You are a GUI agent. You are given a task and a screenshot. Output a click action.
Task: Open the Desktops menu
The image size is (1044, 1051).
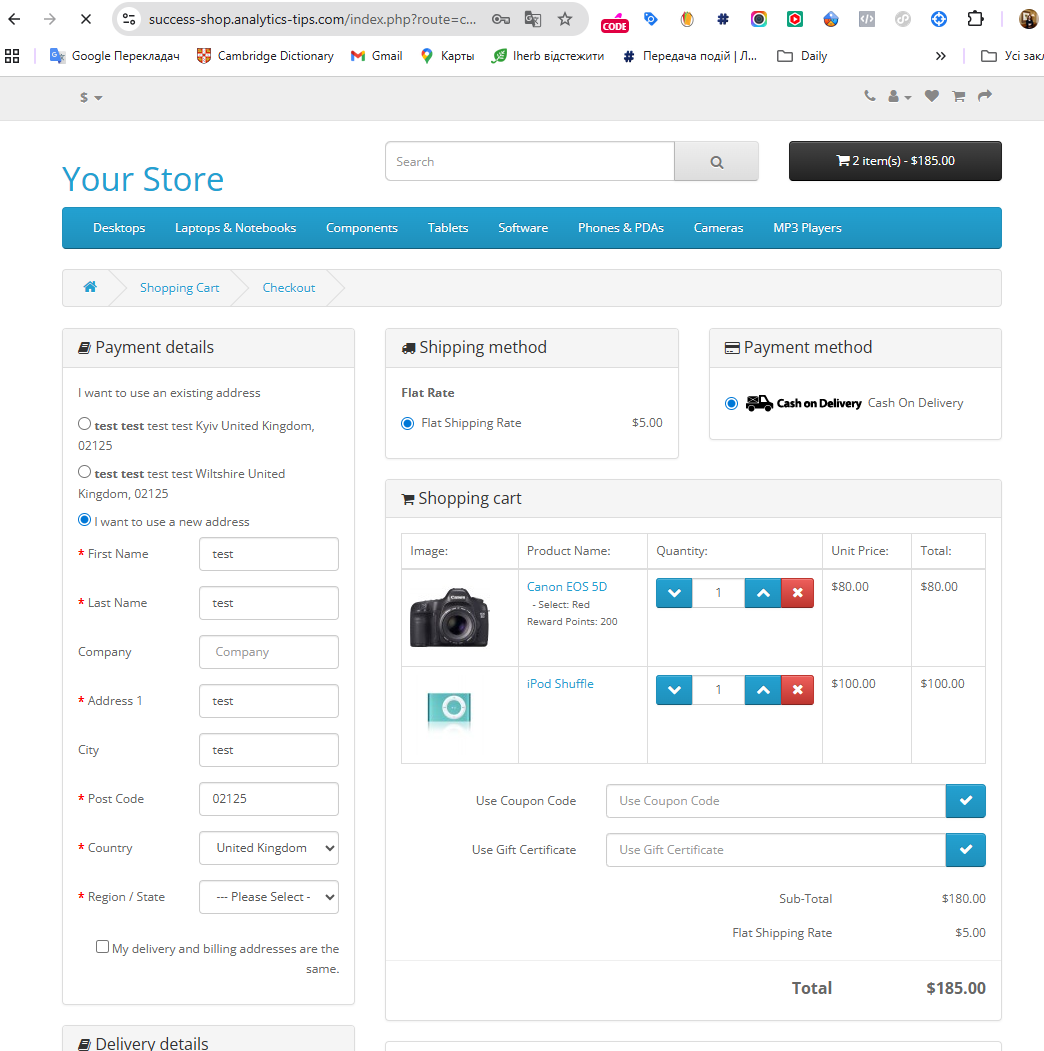119,228
